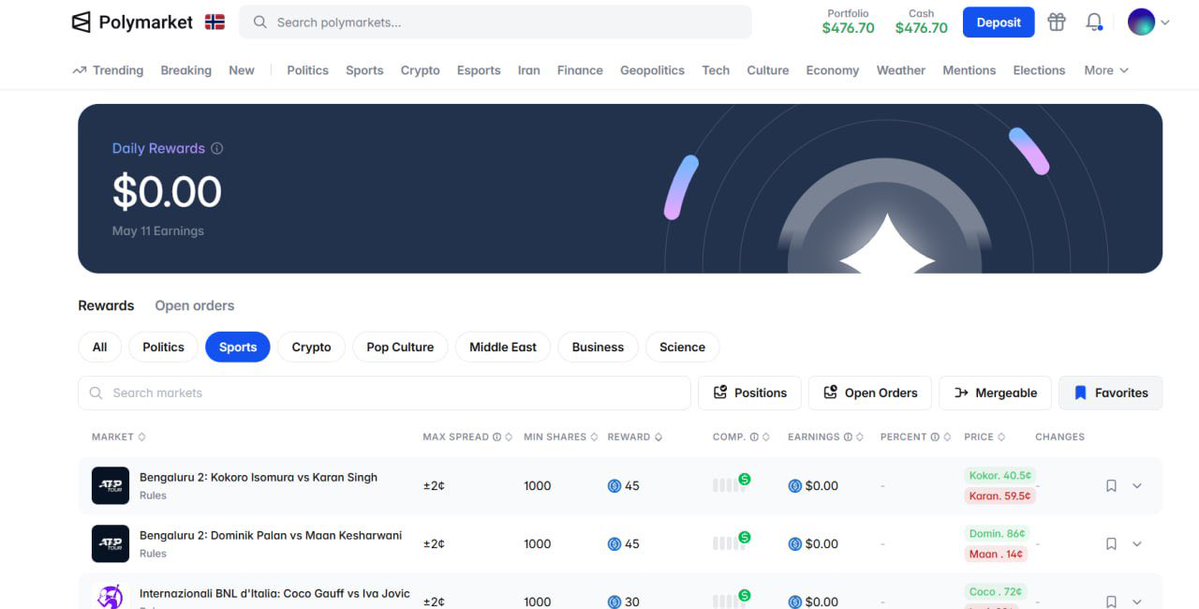The width and height of the screenshot is (1199, 609).
Task: Open the Weather category
Action: point(901,70)
